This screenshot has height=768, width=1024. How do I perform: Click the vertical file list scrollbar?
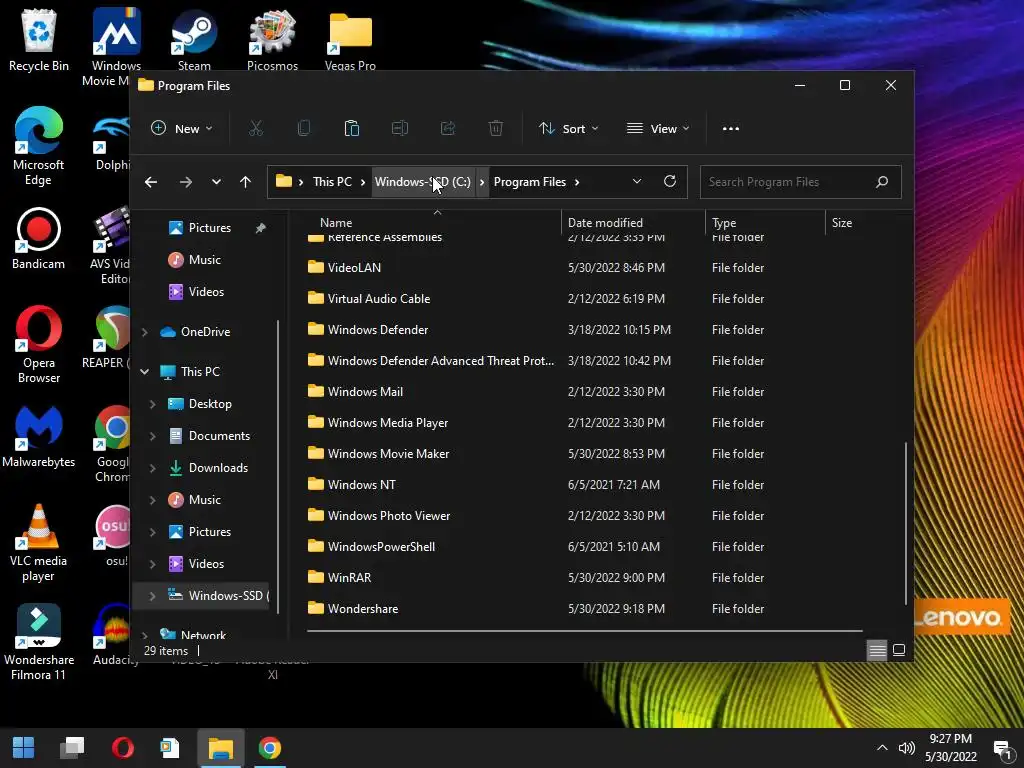click(x=906, y=524)
